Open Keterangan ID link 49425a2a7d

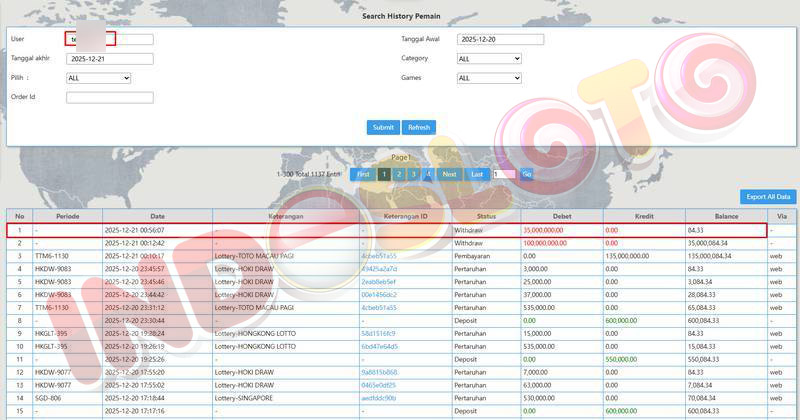(379, 269)
